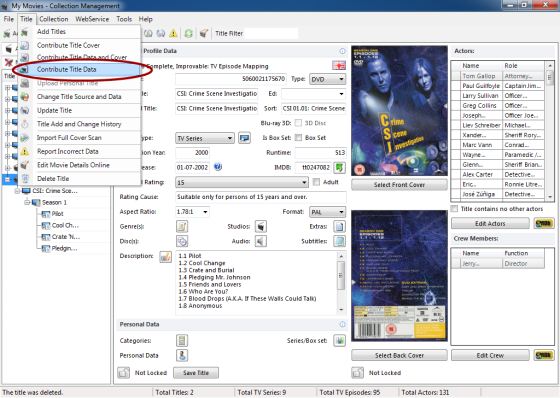Open the Series/Box set icon

(339, 340)
